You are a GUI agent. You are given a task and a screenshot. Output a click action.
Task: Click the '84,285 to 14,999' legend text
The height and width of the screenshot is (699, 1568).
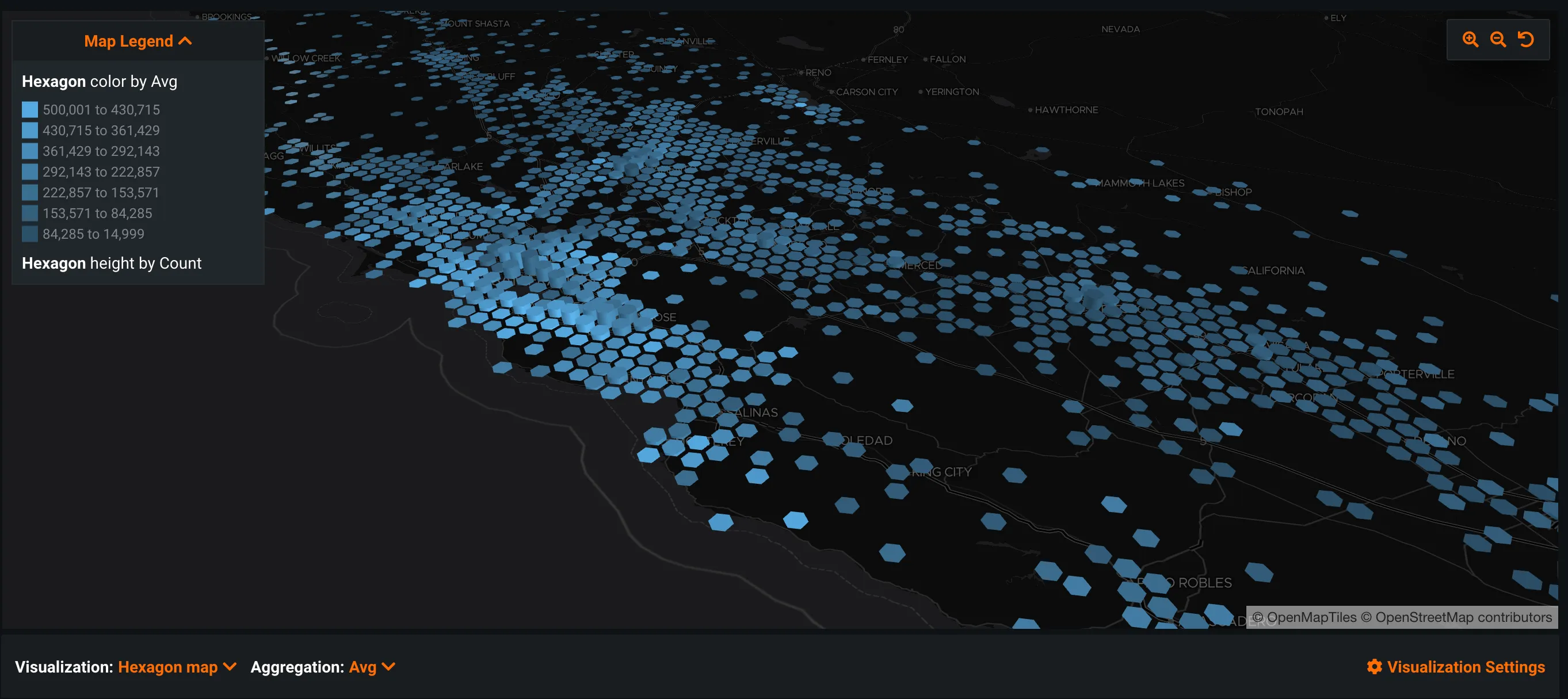tap(93, 234)
